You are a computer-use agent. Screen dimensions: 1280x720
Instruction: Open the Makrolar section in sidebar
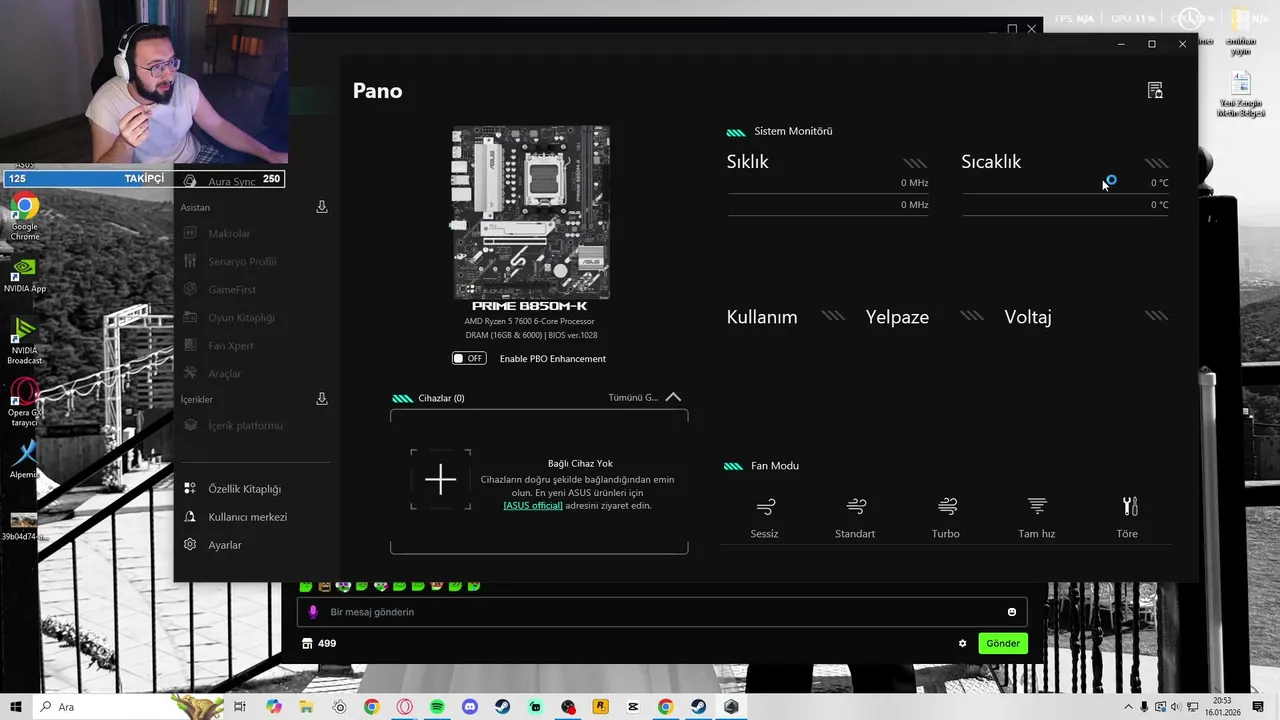[229, 234]
